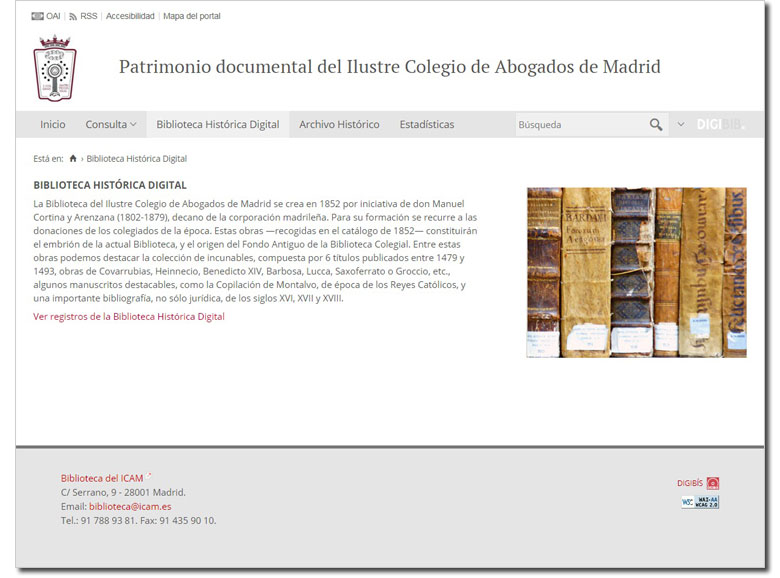Open the DIGIBÍS footer logo
This screenshot has width=780, height=578.
(698, 483)
